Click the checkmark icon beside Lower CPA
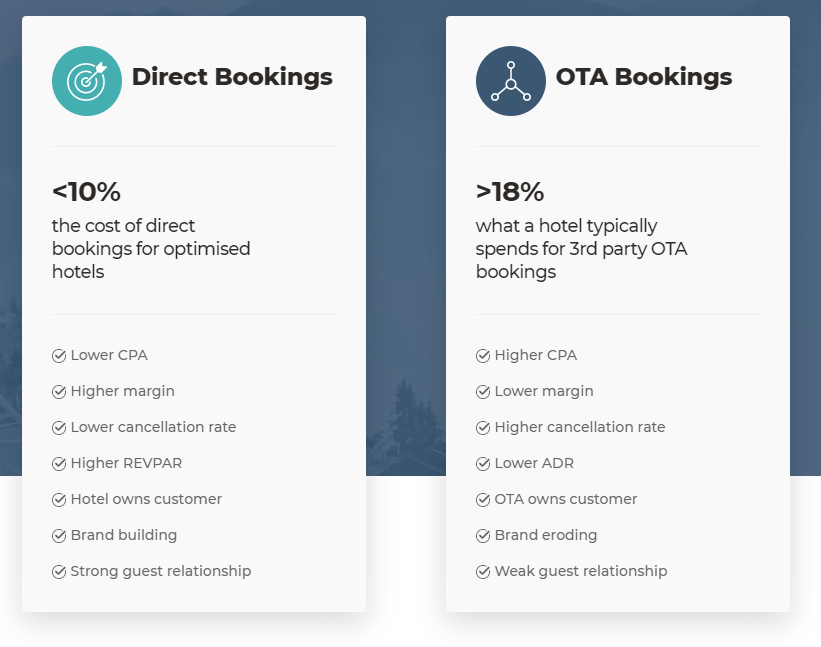 pos(59,356)
